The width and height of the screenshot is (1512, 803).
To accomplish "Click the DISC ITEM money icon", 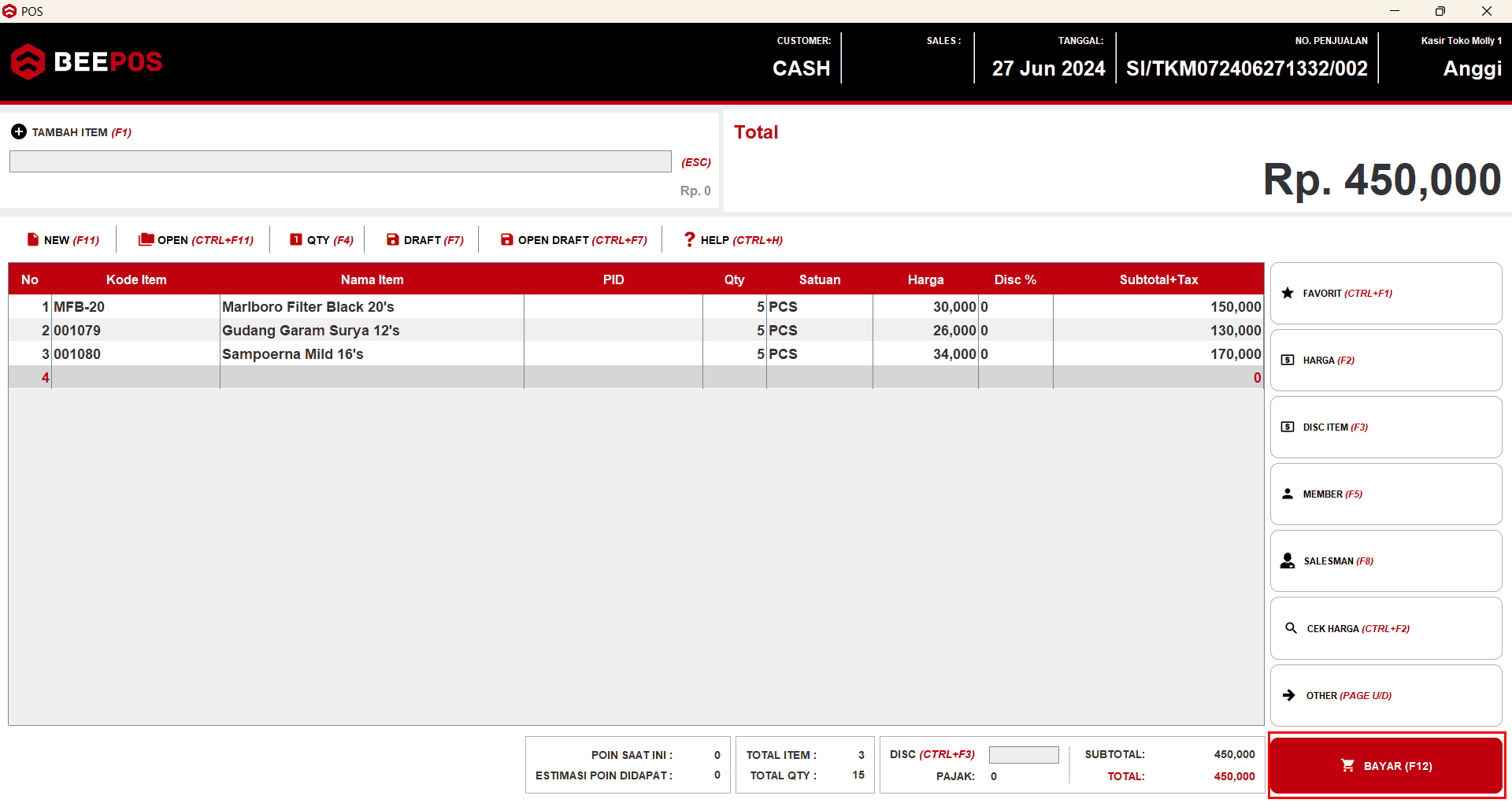I will 1288,427.
